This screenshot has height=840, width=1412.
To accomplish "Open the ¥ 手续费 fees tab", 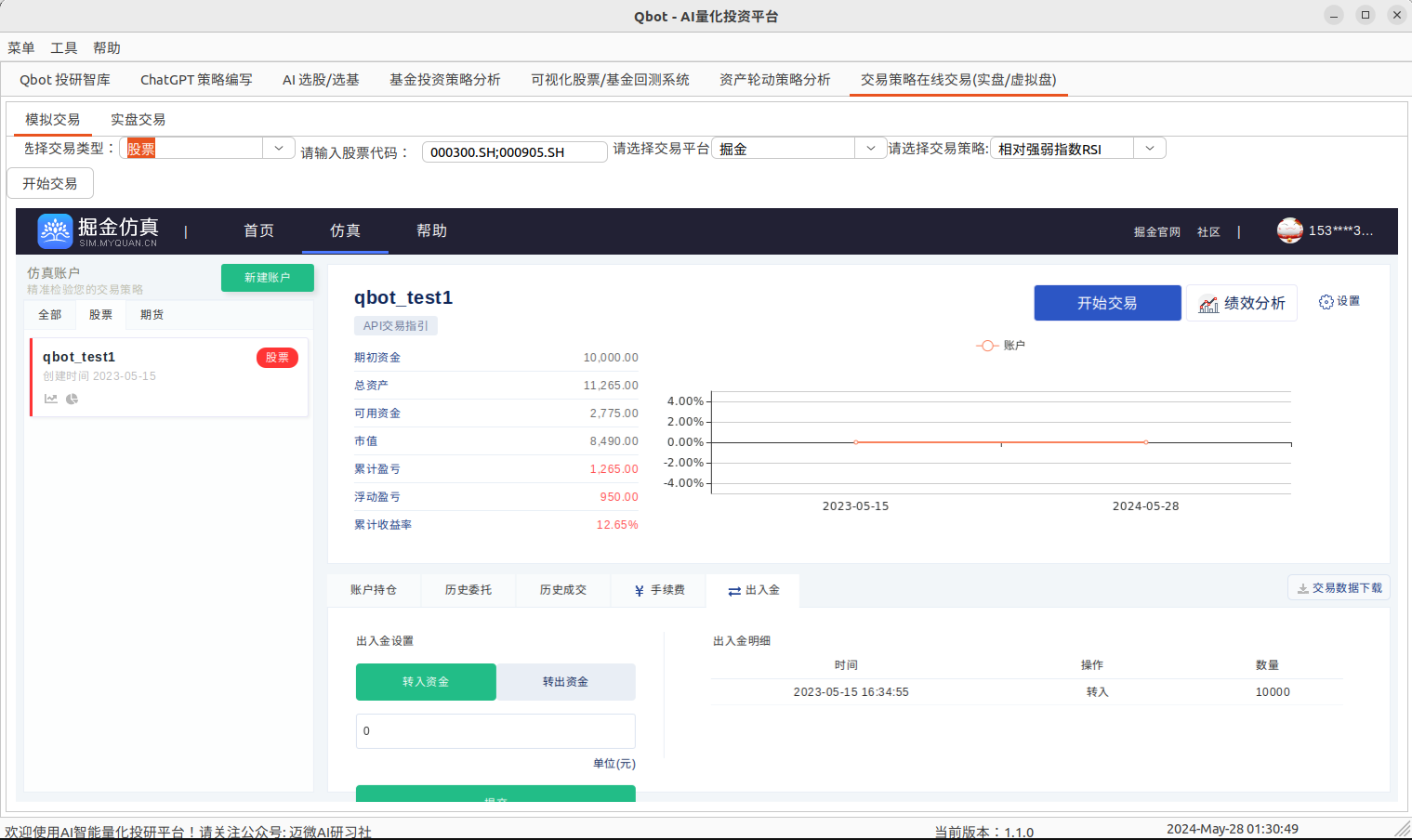I will 657,589.
